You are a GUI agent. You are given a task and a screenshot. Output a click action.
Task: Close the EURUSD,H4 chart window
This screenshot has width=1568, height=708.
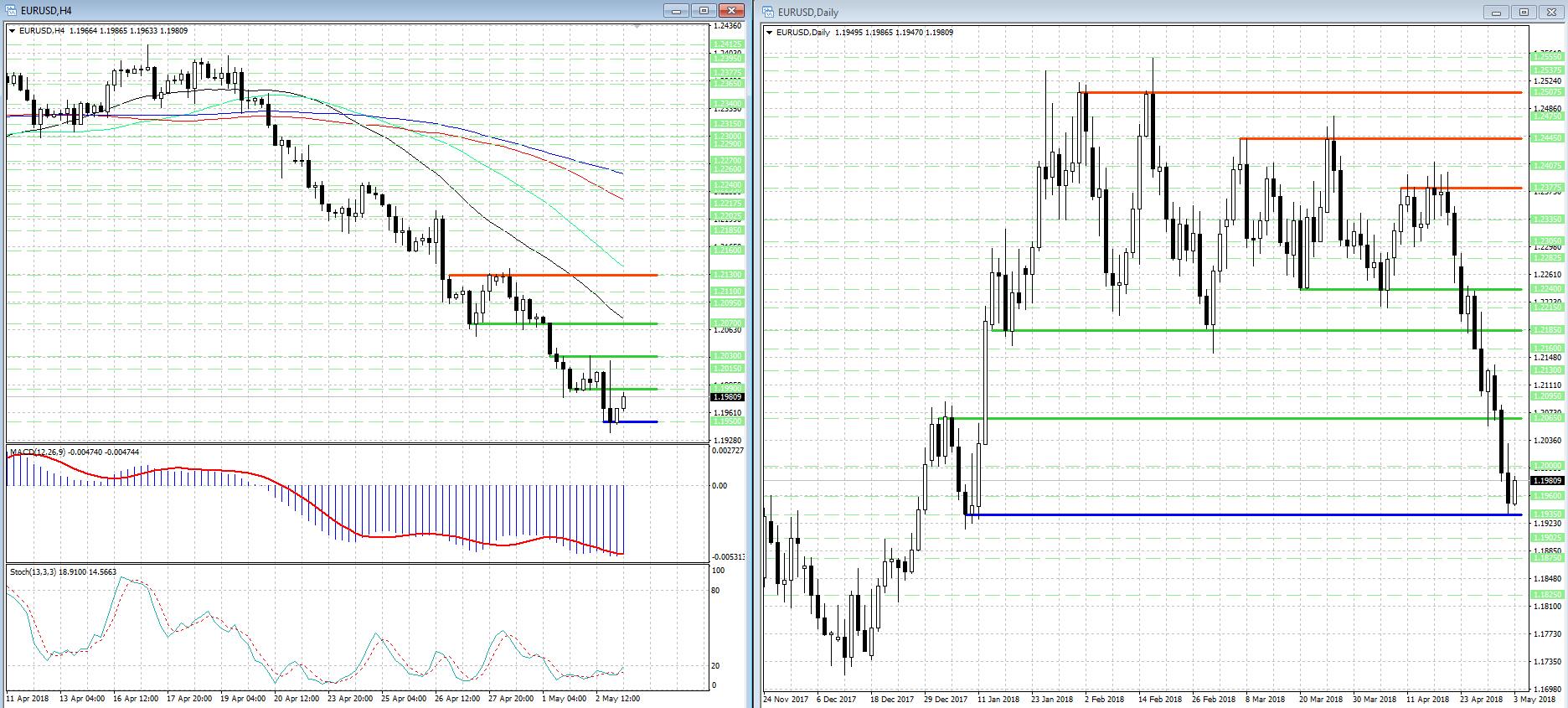click(x=731, y=11)
